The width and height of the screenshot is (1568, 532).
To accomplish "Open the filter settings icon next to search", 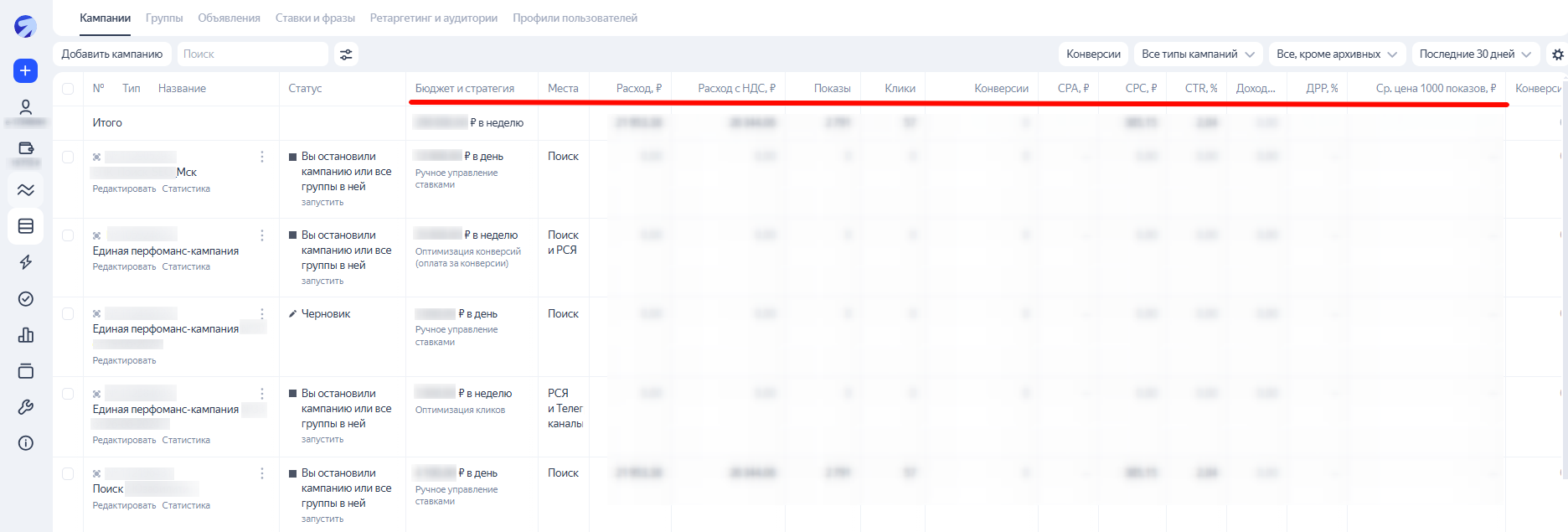I will (346, 54).
